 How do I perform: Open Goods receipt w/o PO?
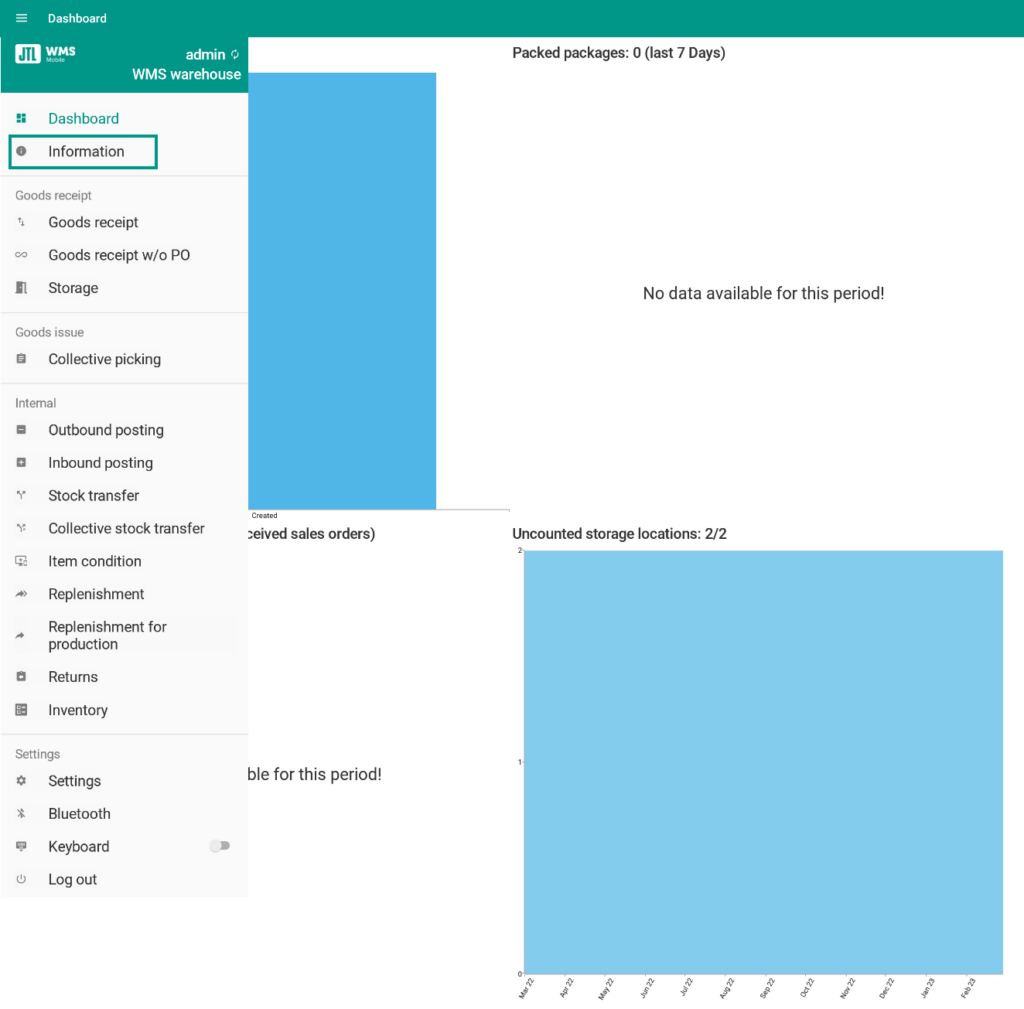coord(119,255)
